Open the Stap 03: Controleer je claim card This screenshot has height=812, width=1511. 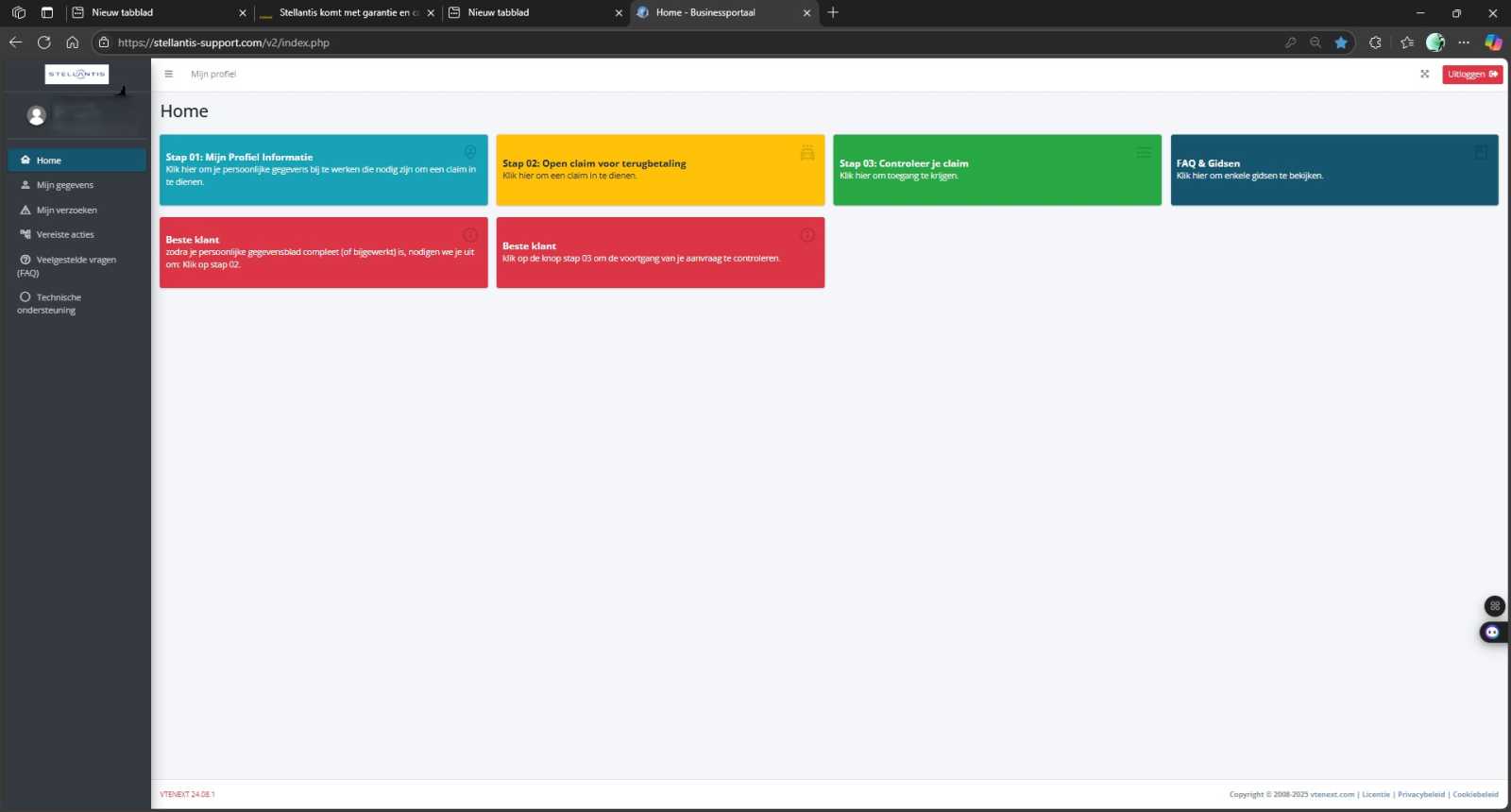point(997,170)
